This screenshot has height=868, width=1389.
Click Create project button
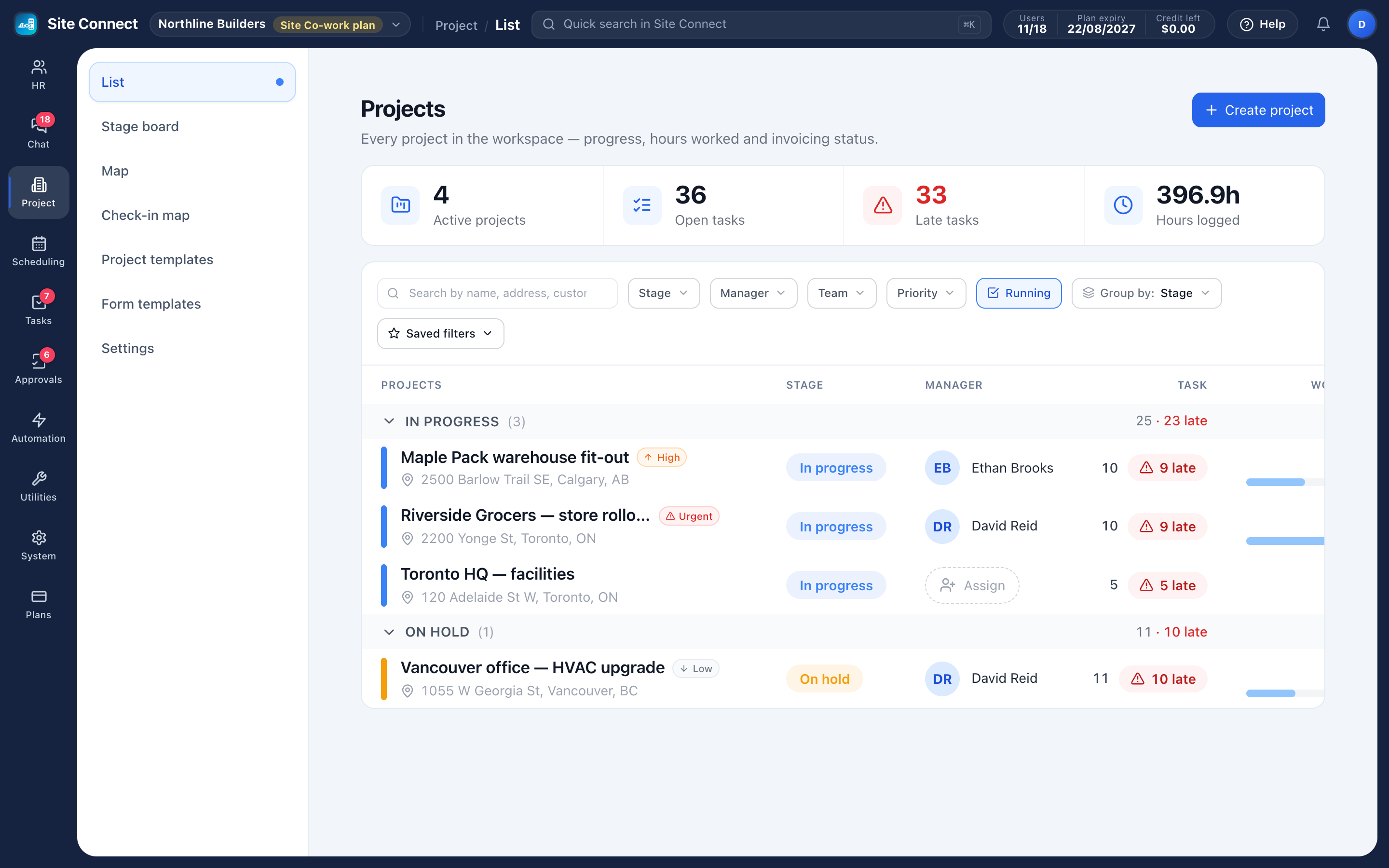point(1258,109)
